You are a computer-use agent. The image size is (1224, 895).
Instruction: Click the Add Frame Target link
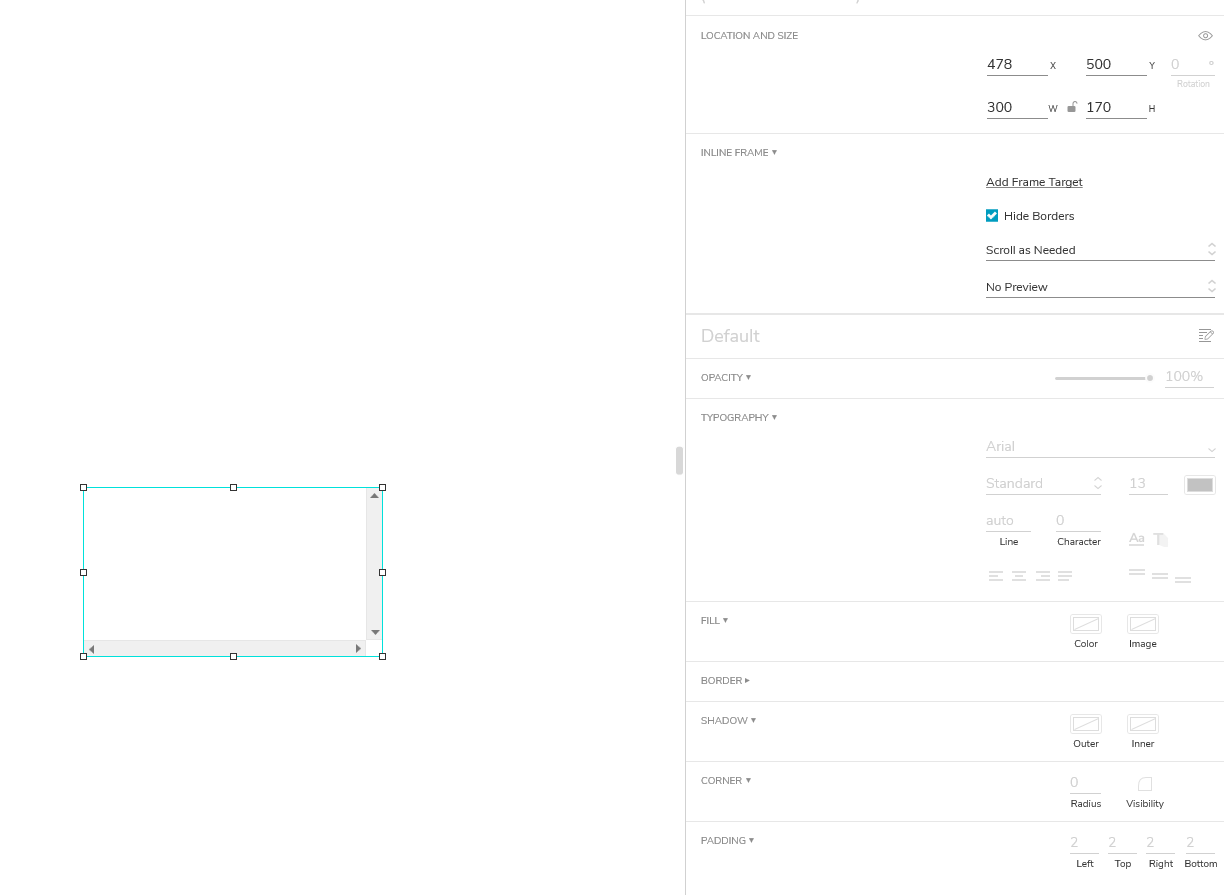click(1034, 181)
